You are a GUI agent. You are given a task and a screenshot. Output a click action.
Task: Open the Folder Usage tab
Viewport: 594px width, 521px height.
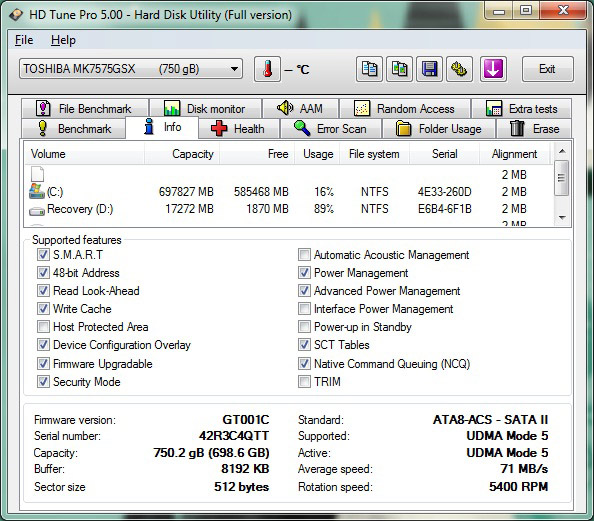click(439, 129)
